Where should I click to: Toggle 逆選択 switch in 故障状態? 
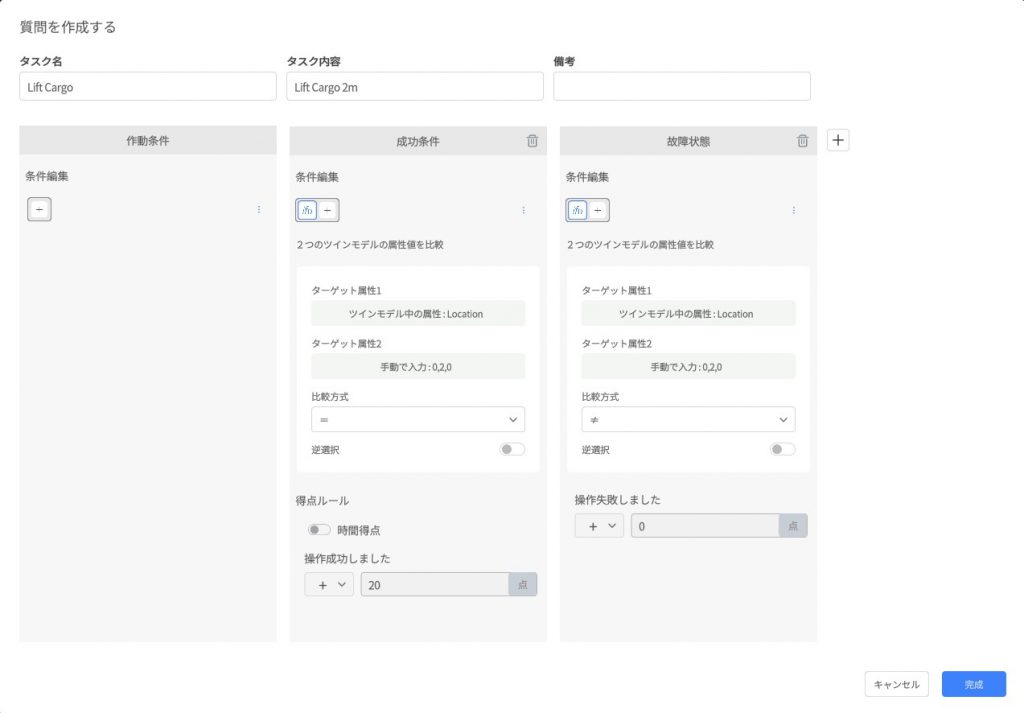tap(782, 450)
